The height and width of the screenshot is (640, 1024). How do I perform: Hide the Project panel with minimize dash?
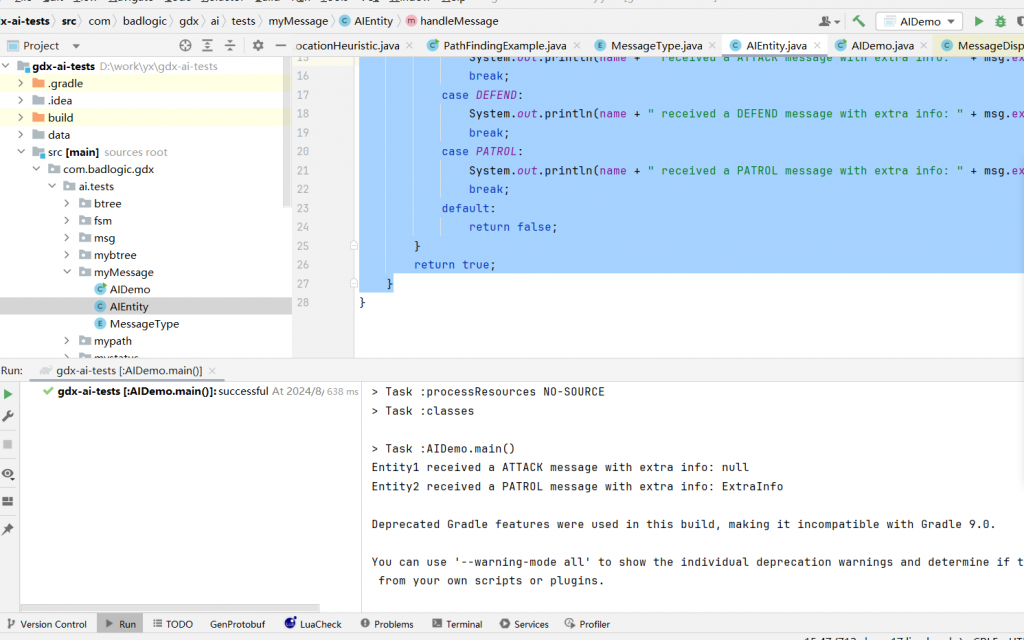[x=281, y=45]
